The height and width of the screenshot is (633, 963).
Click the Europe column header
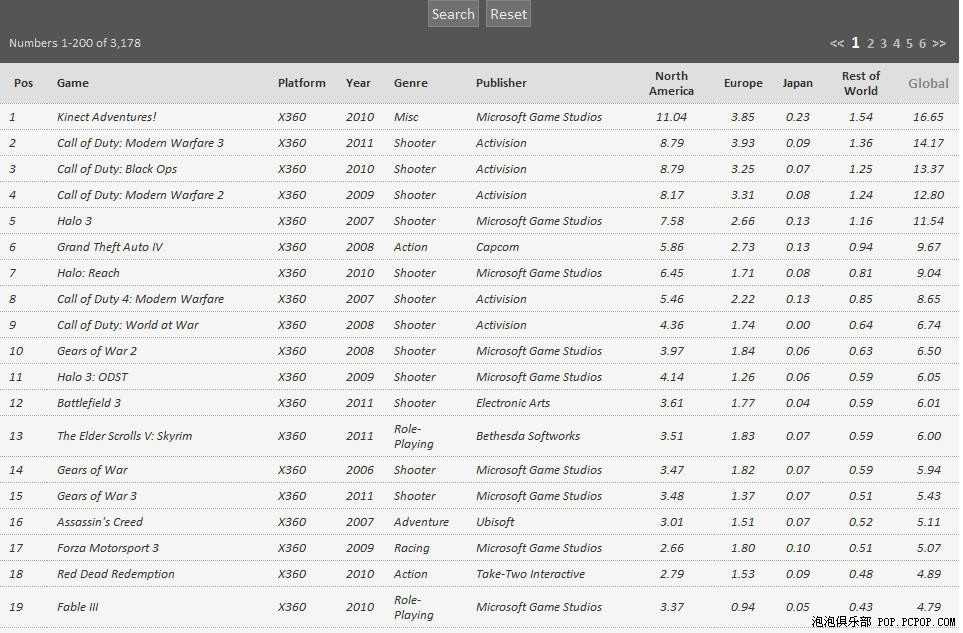743,83
